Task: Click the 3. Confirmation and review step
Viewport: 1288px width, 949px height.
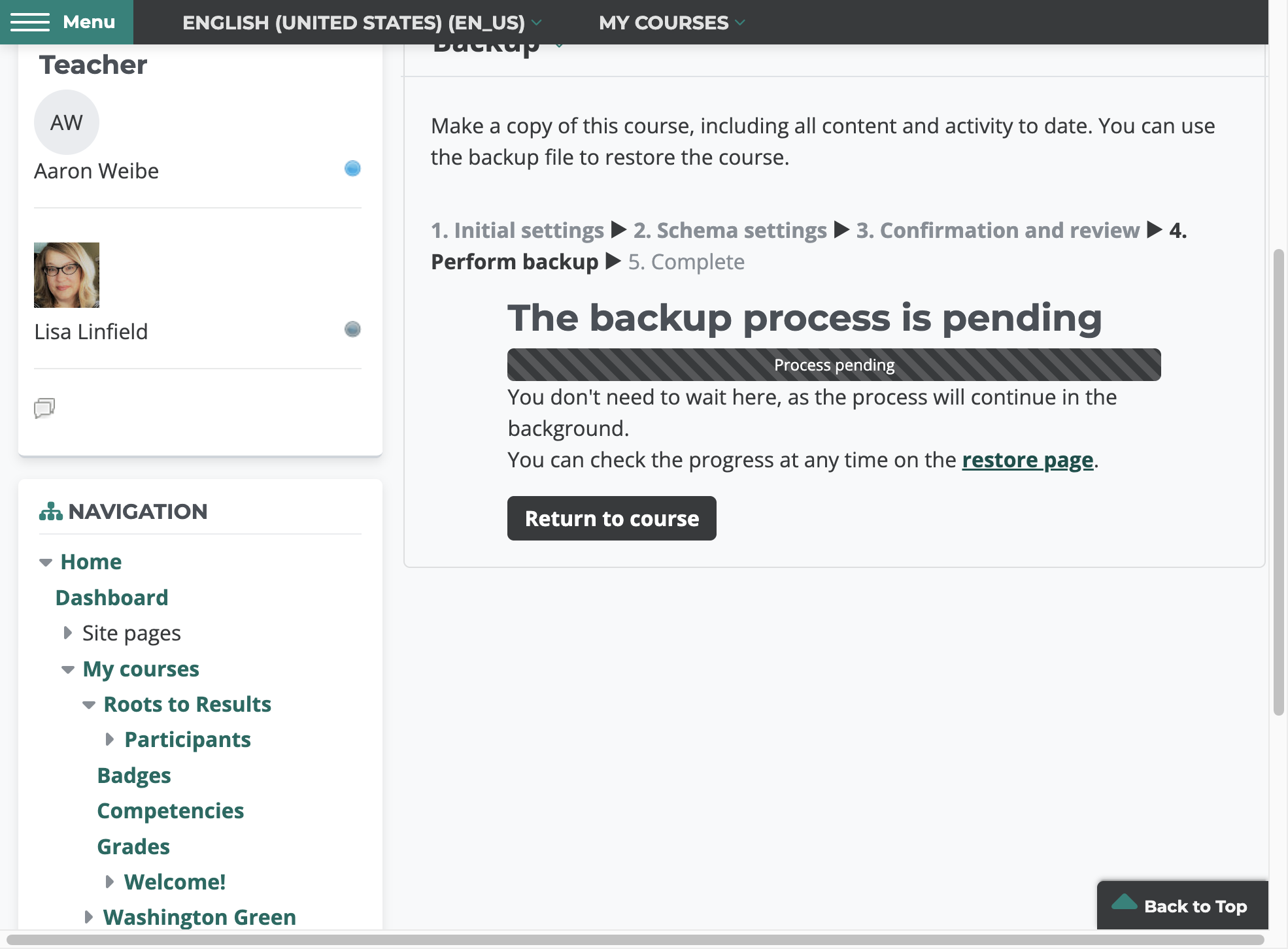Action: [x=998, y=230]
